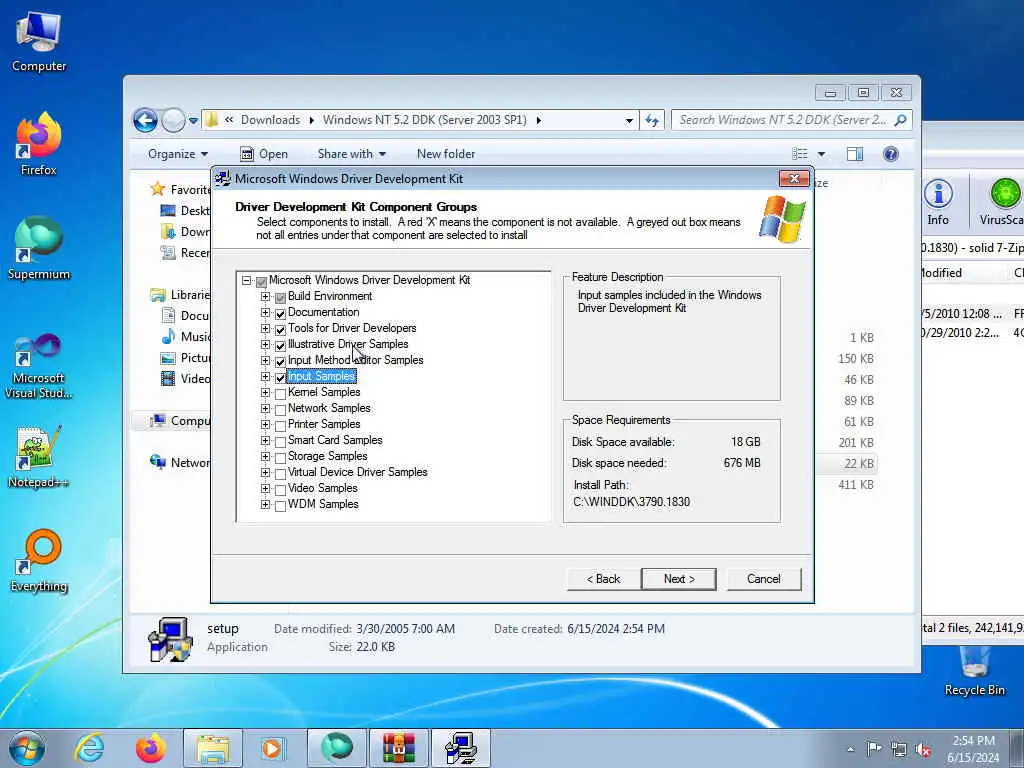This screenshot has width=1024, height=768.
Task: Click the Explorer forward navigation arrow
Action: click(x=173, y=120)
